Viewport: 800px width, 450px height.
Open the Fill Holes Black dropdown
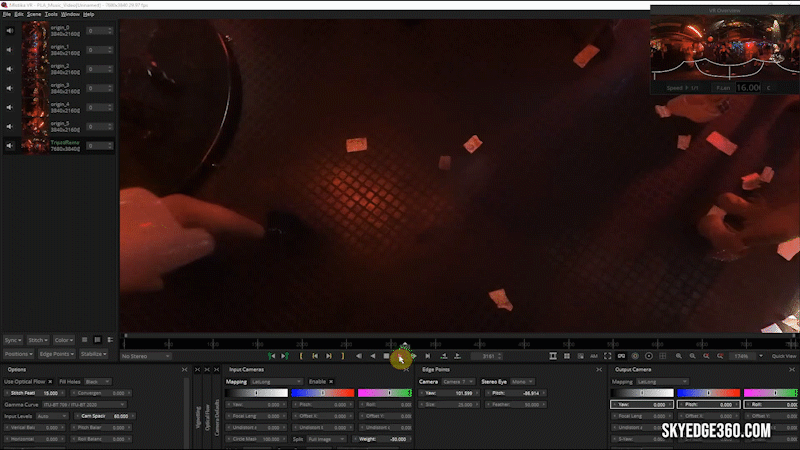click(98, 382)
